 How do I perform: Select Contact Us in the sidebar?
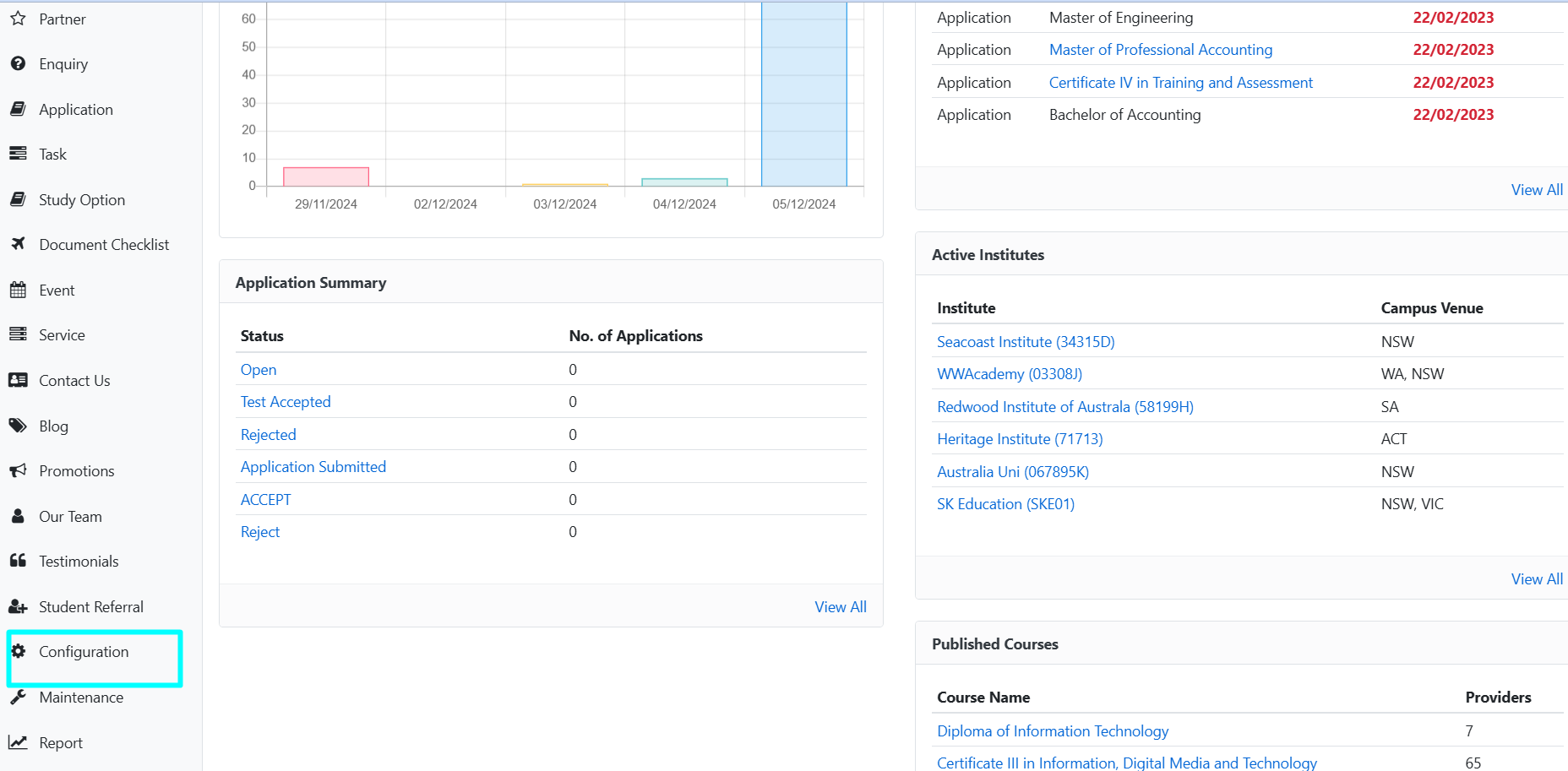click(74, 380)
